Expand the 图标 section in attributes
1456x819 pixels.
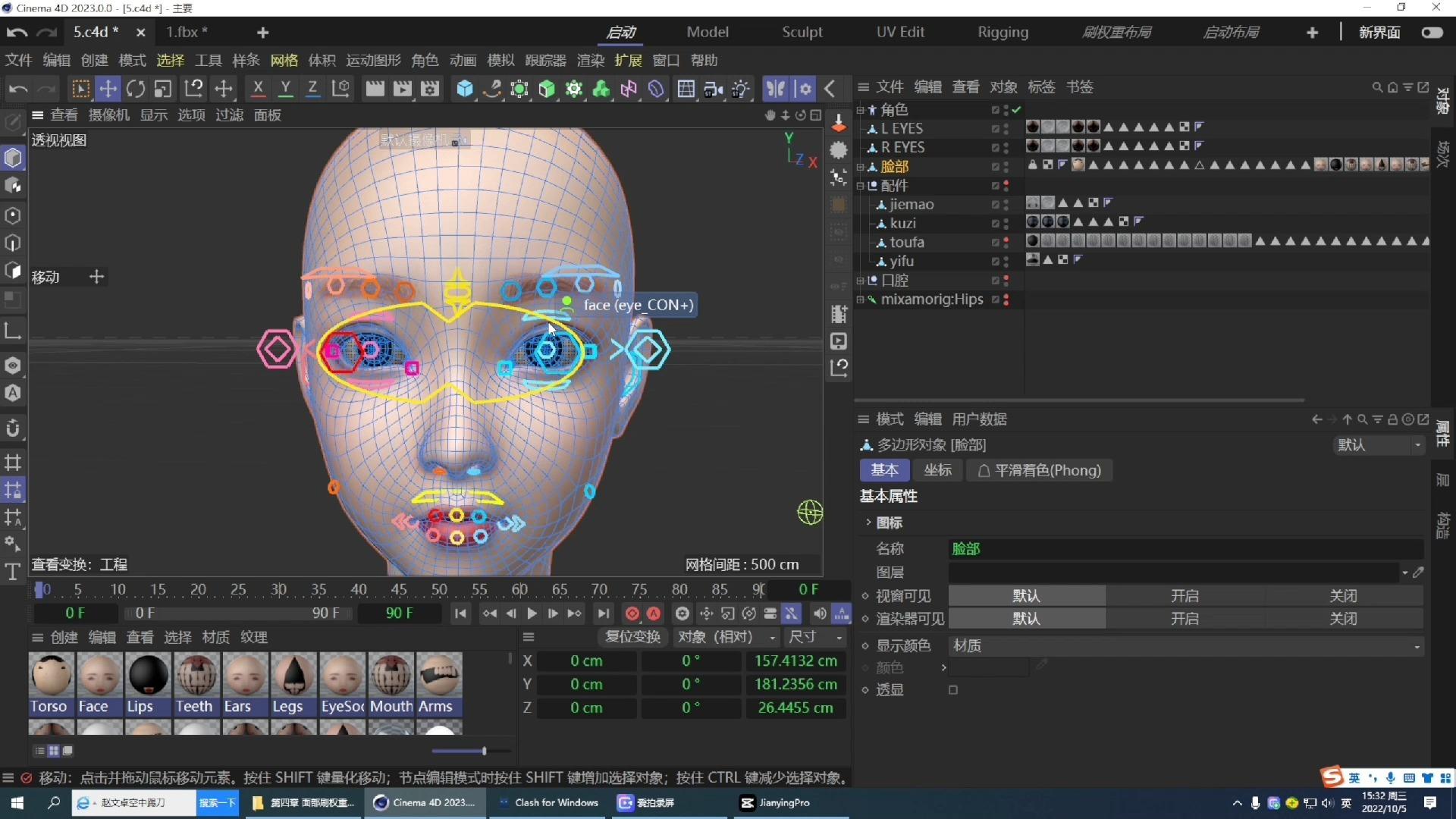pos(868,522)
